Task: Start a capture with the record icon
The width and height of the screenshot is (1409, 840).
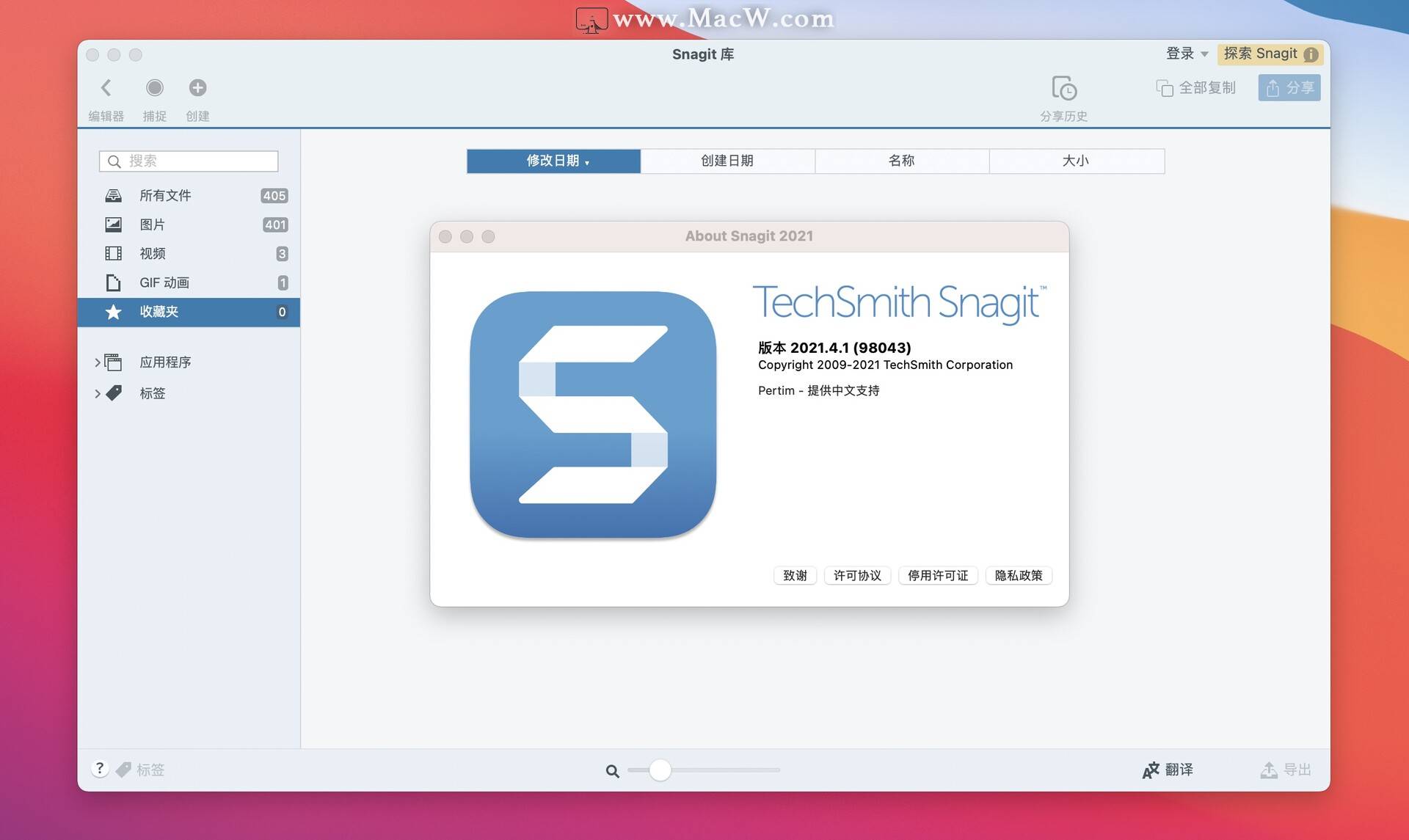Action: [154, 88]
